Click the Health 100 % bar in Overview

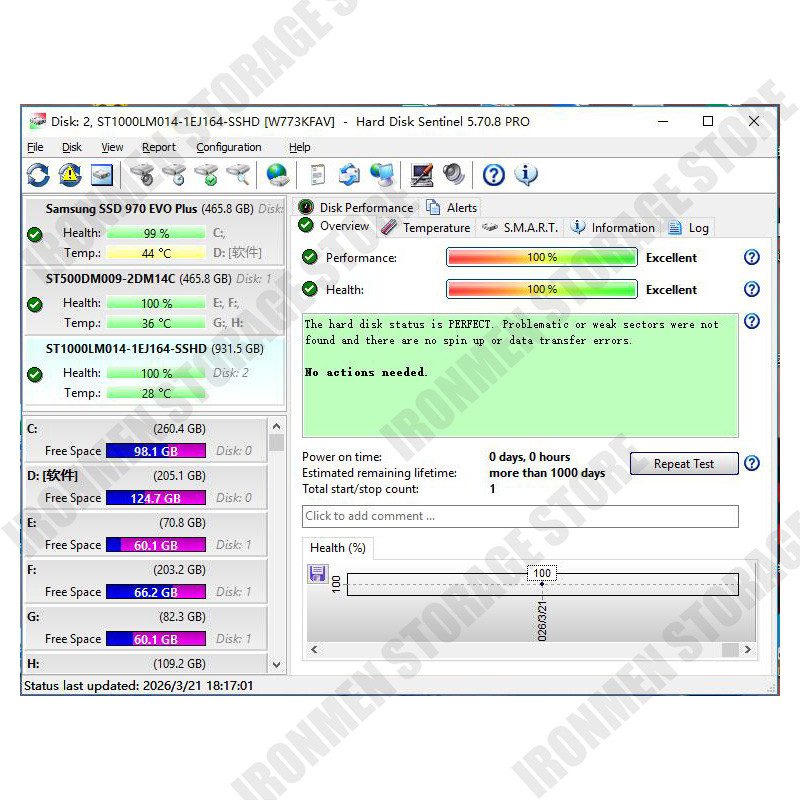pos(542,289)
